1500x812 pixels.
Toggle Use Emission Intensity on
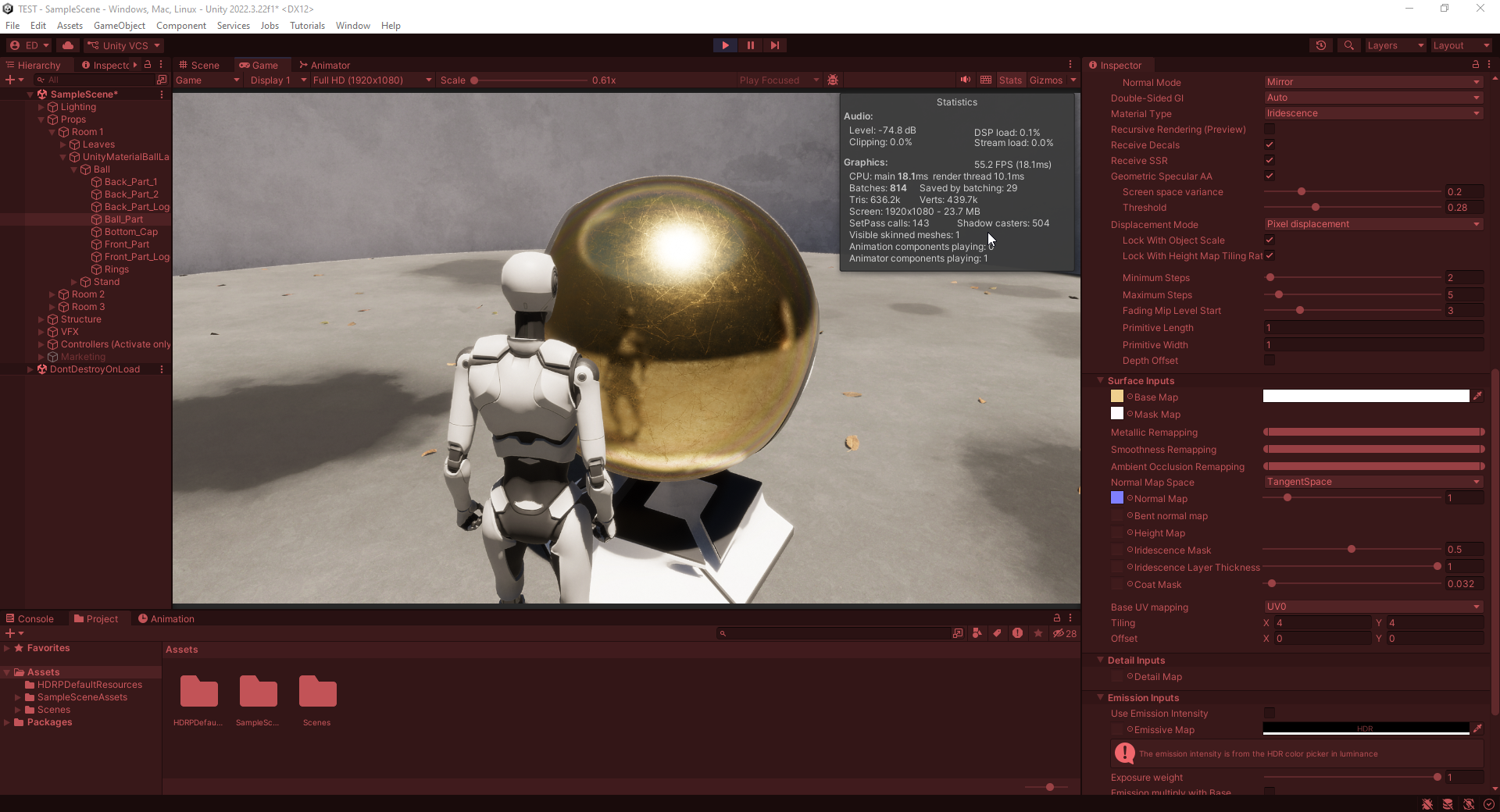pyautogui.click(x=1270, y=713)
